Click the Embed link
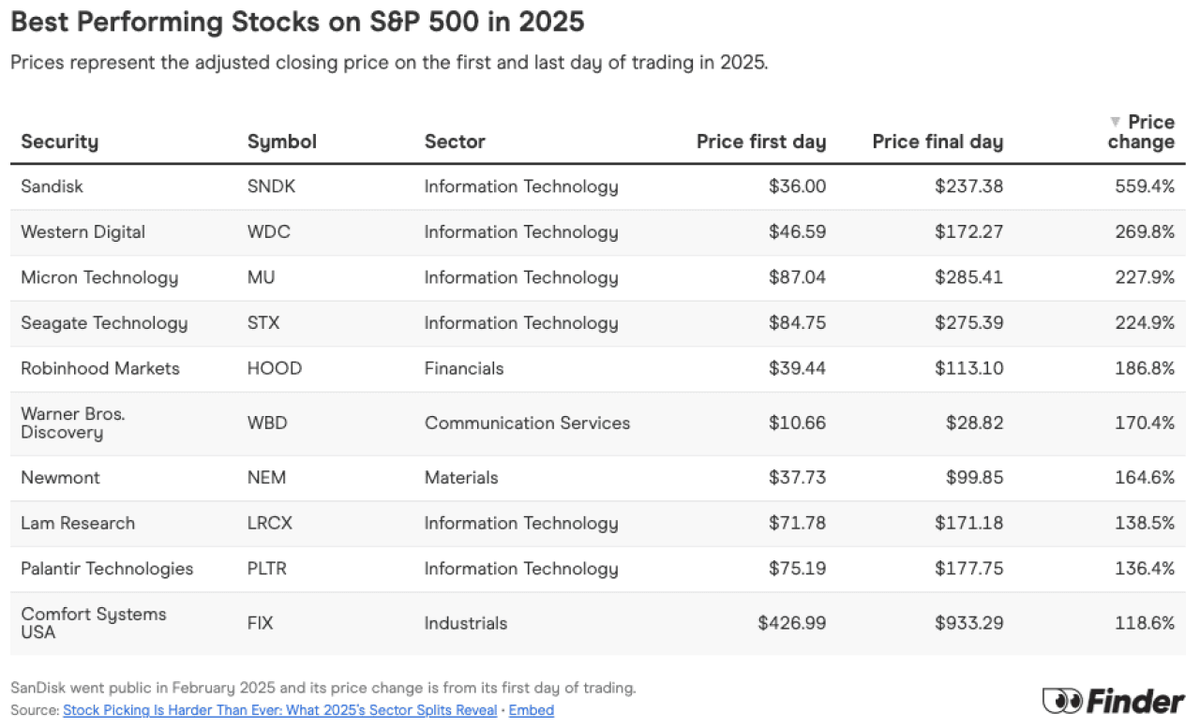This screenshot has height=728, width=1200. [531, 710]
